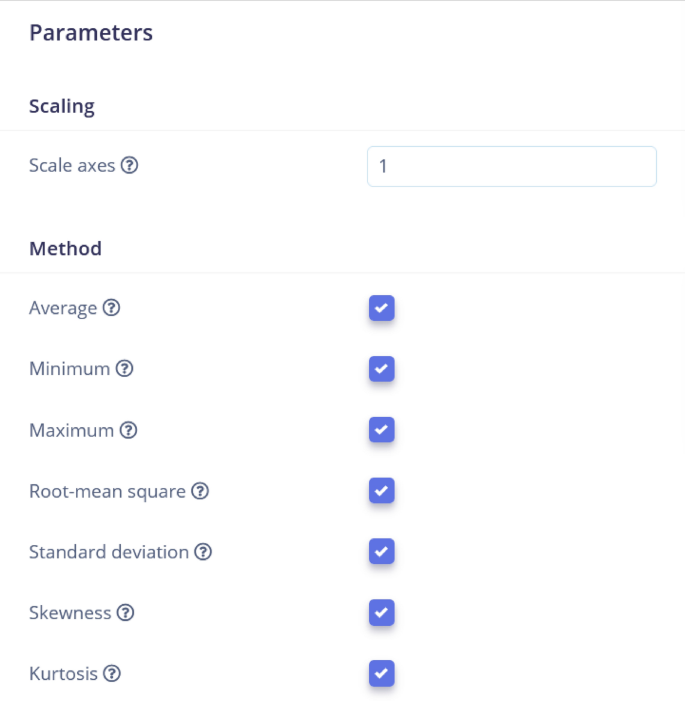Click question mark icon next to Maximum
Image resolution: width=685 pixels, height=701 pixels.
tap(128, 430)
